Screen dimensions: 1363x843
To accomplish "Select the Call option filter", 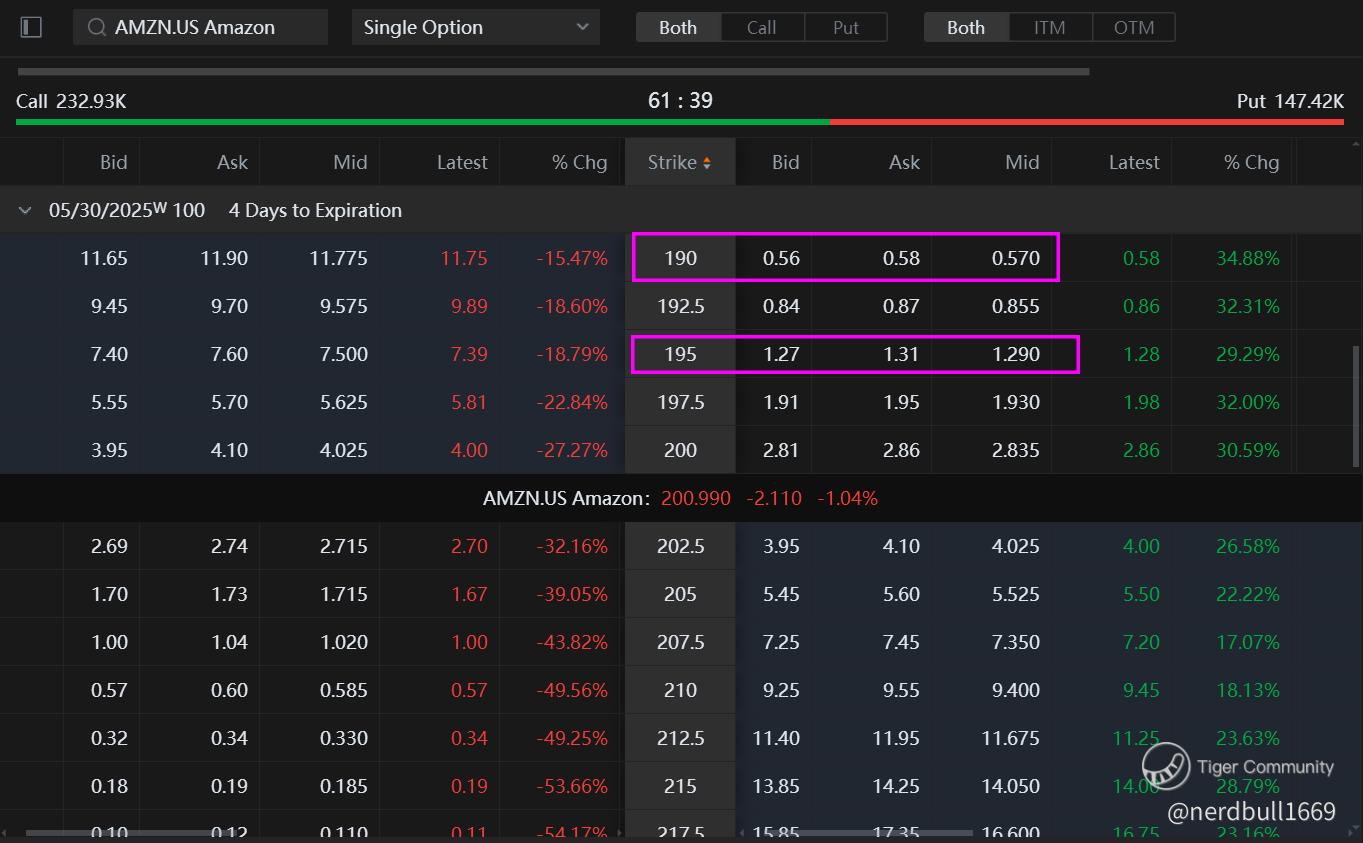I will (x=761, y=27).
